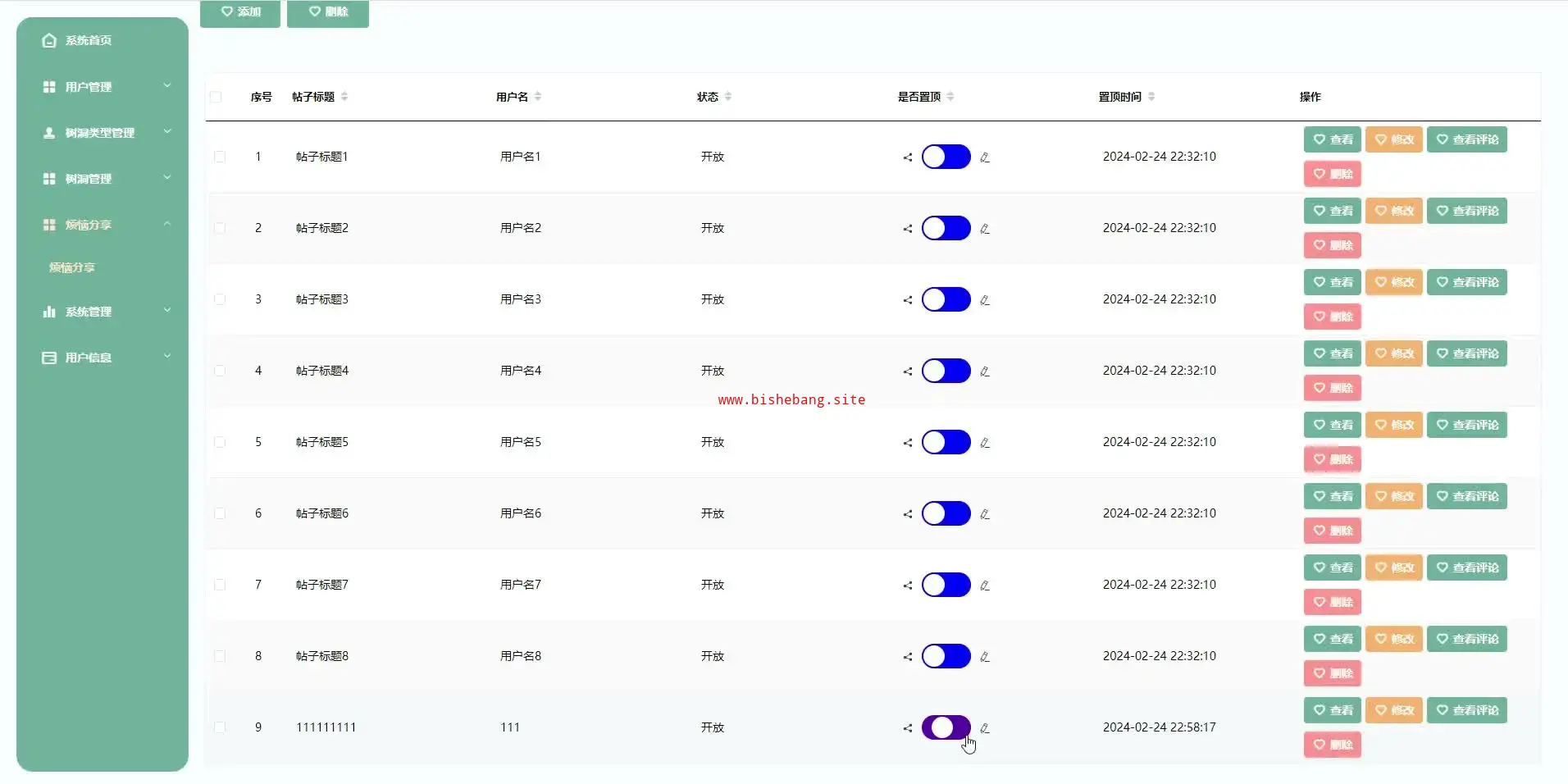1568x784 pixels.
Task: Click 查看评论 button for 帖子标题4
Action: tap(1466, 353)
